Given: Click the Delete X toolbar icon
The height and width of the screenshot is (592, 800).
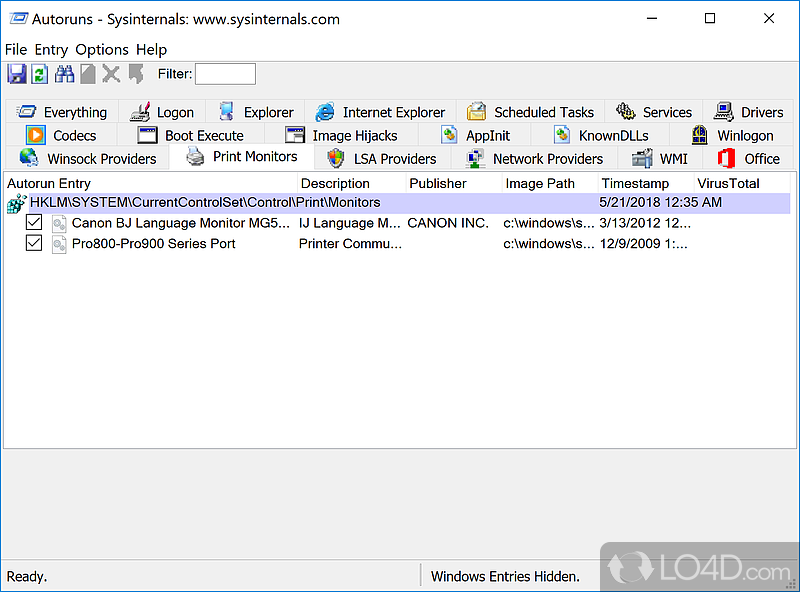Looking at the screenshot, I should pos(111,74).
